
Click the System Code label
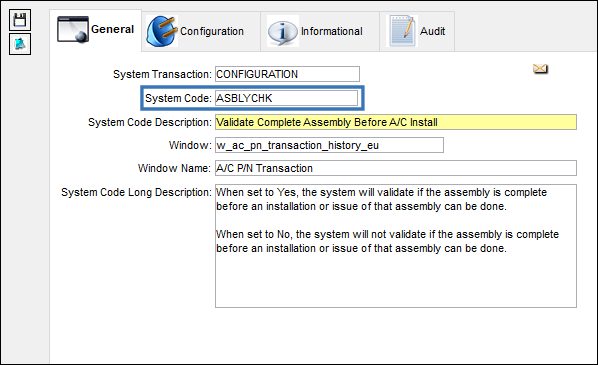point(178,98)
